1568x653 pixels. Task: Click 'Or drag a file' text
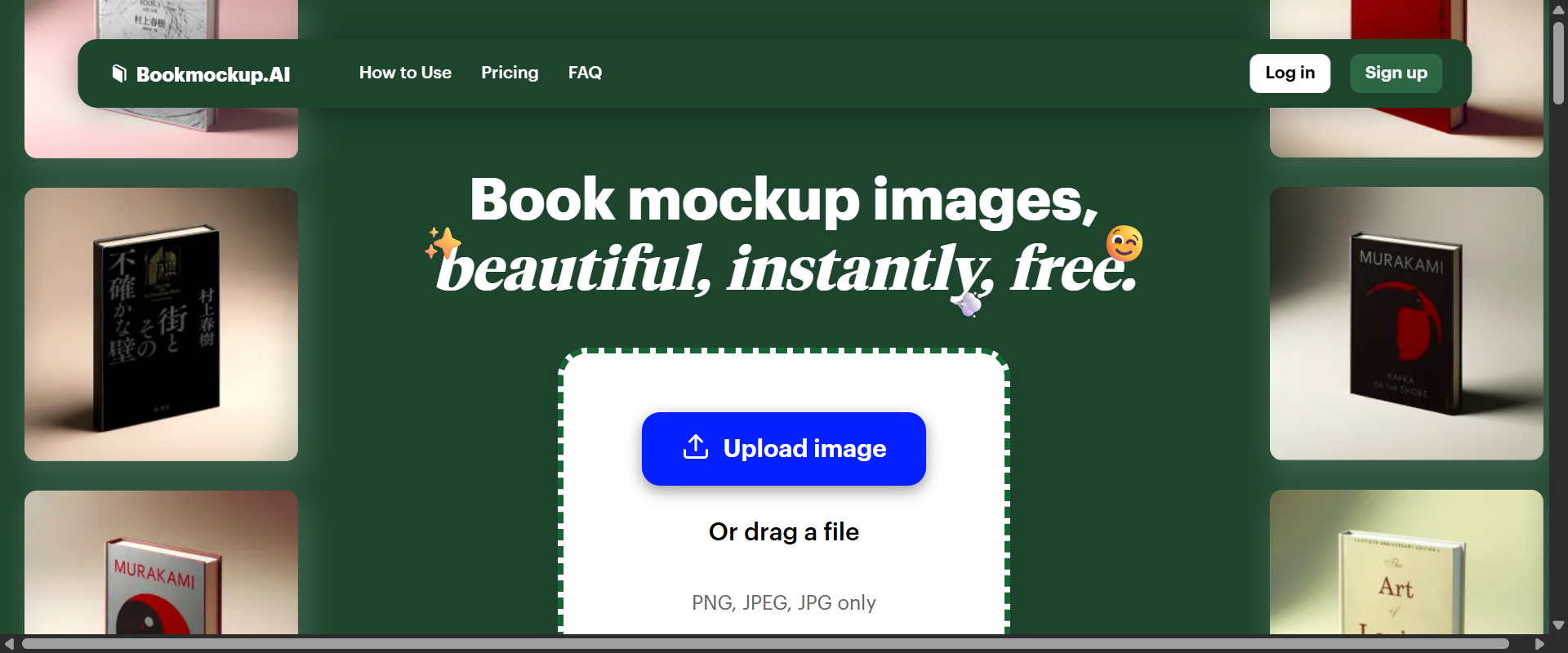[x=783, y=532]
